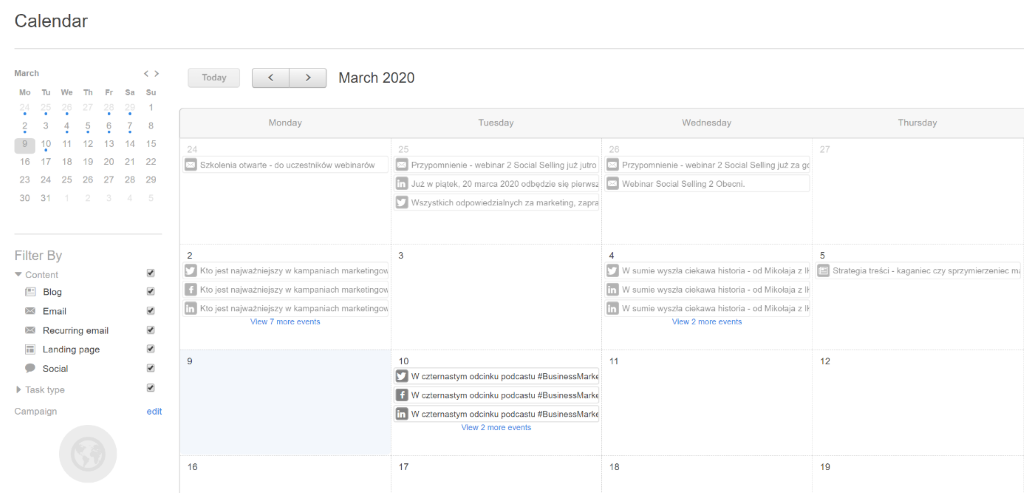Screen dimensions: 1024x493
Task: Click the Twitter icon on March 10 event
Action: (x=402, y=376)
